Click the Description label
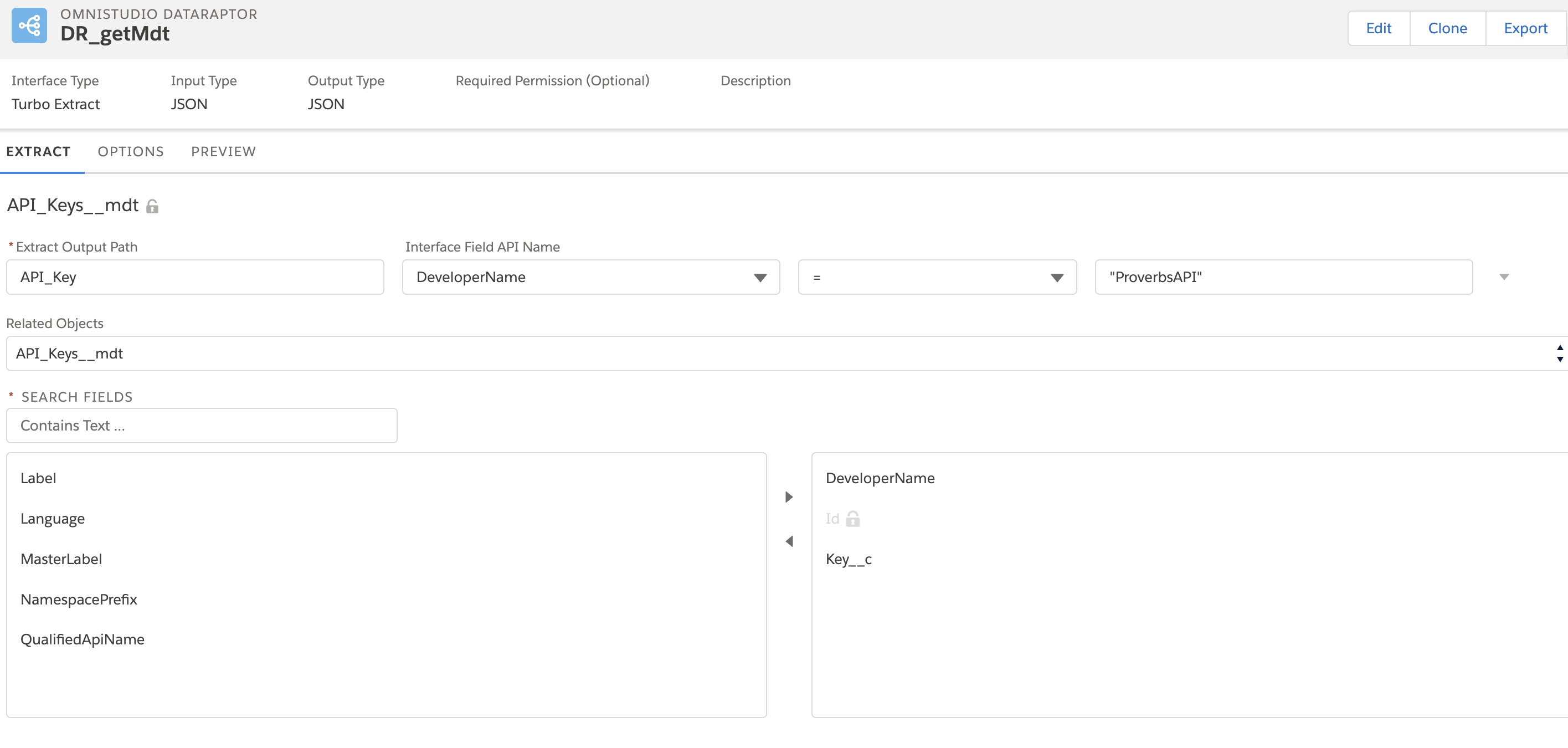 click(x=755, y=80)
